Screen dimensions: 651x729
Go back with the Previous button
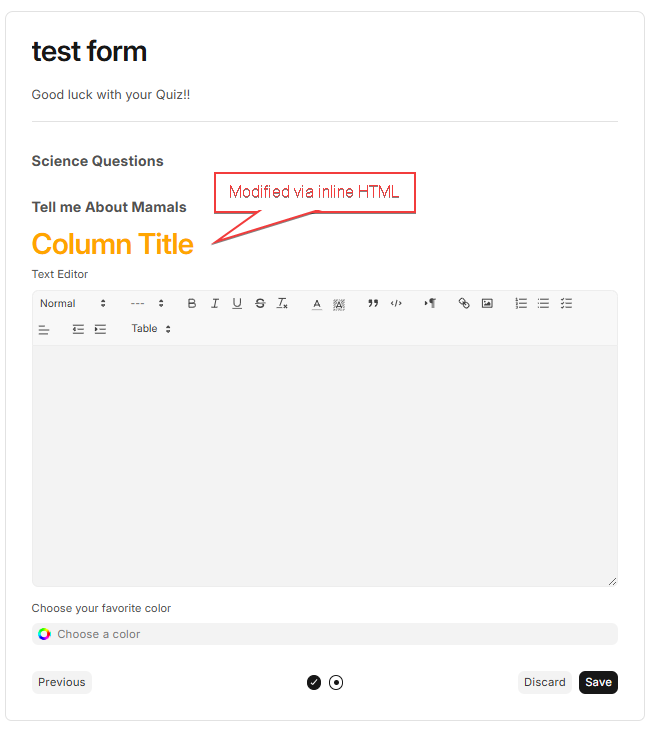click(x=61, y=682)
